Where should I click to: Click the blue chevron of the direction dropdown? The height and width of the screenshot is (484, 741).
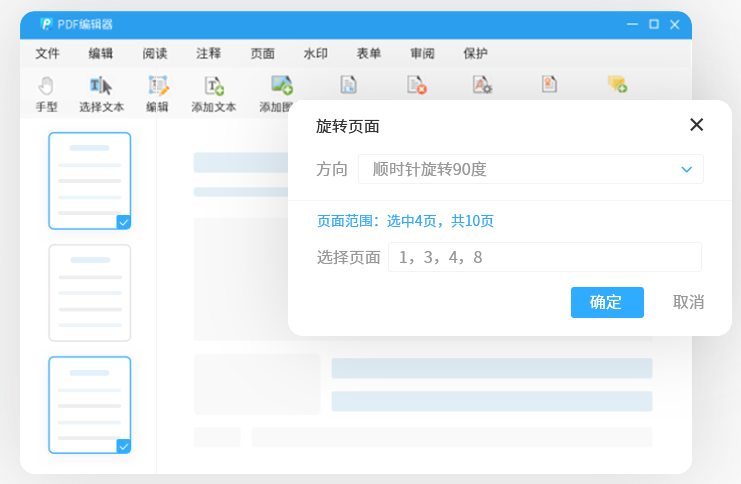[x=687, y=169]
